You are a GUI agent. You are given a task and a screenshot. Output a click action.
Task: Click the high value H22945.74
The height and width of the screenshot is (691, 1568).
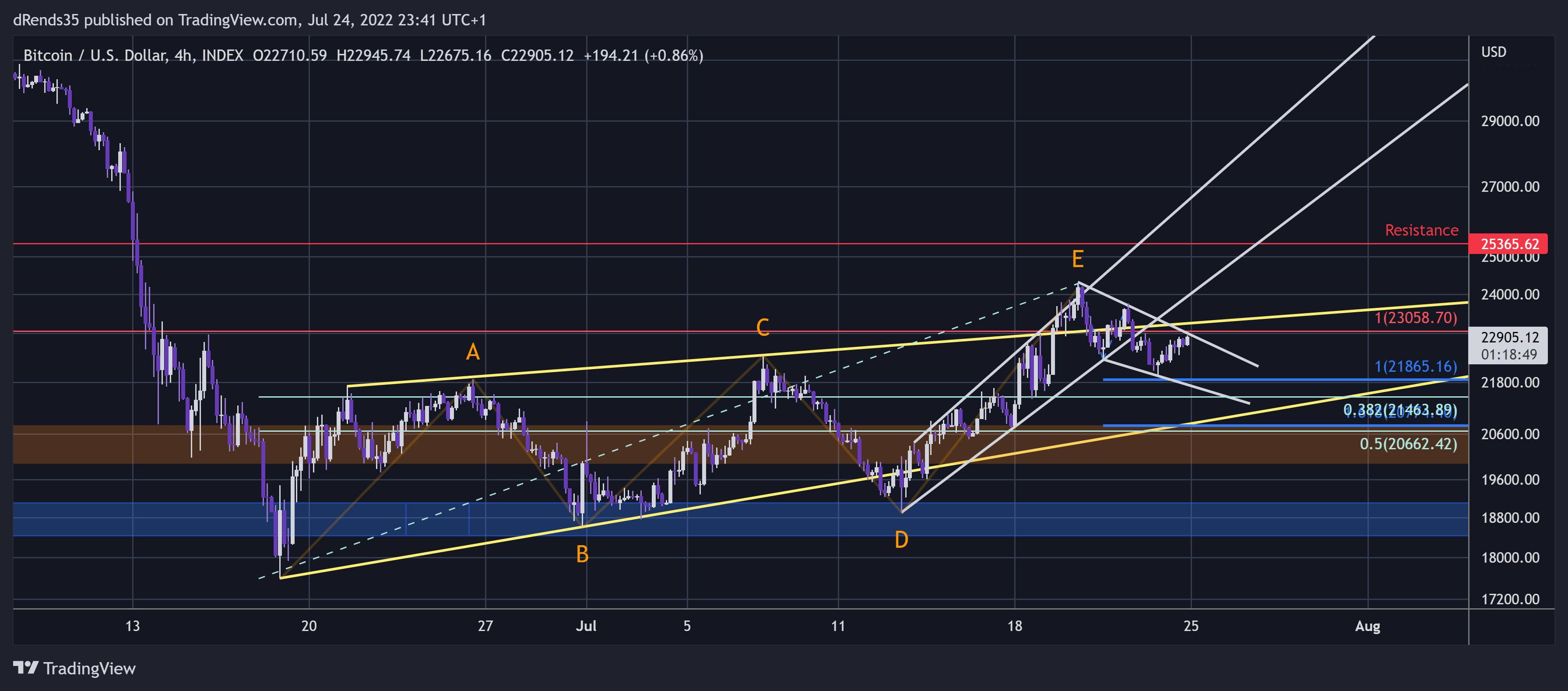373,56
